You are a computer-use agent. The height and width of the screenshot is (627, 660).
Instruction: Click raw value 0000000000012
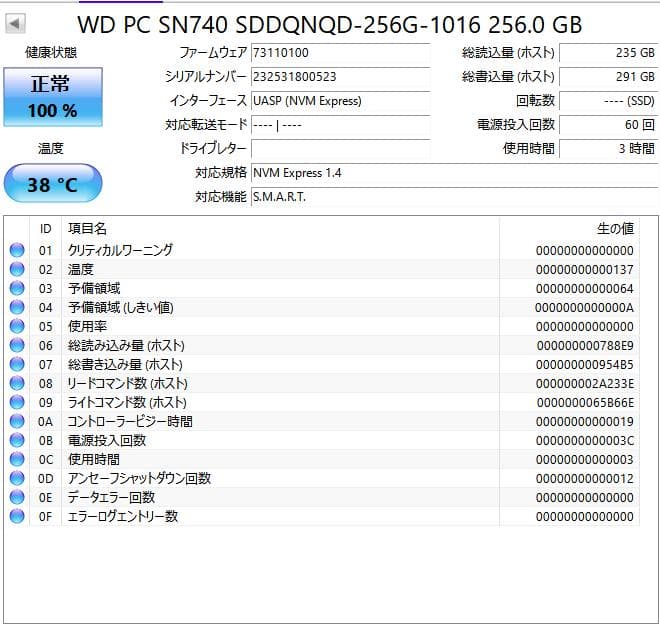coord(585,478)
